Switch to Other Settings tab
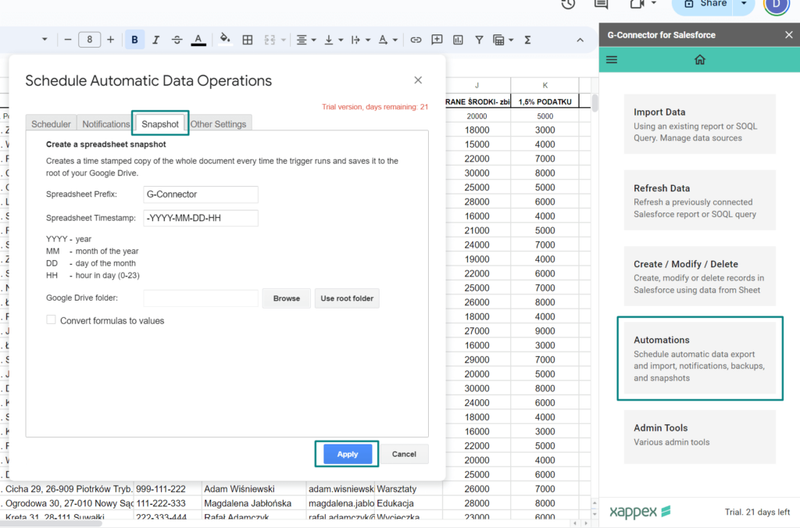Viewport: 800px width, 528px height. tap(218, 124)
